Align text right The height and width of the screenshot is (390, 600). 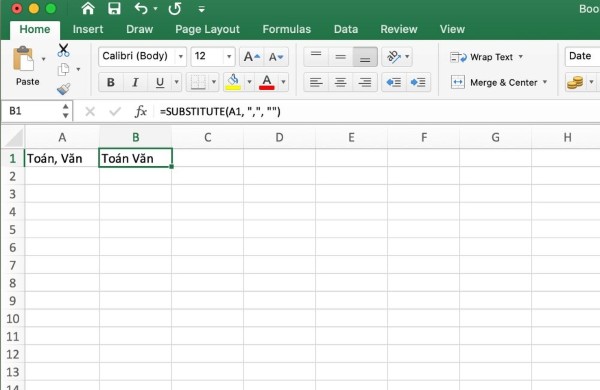[365, 82]
